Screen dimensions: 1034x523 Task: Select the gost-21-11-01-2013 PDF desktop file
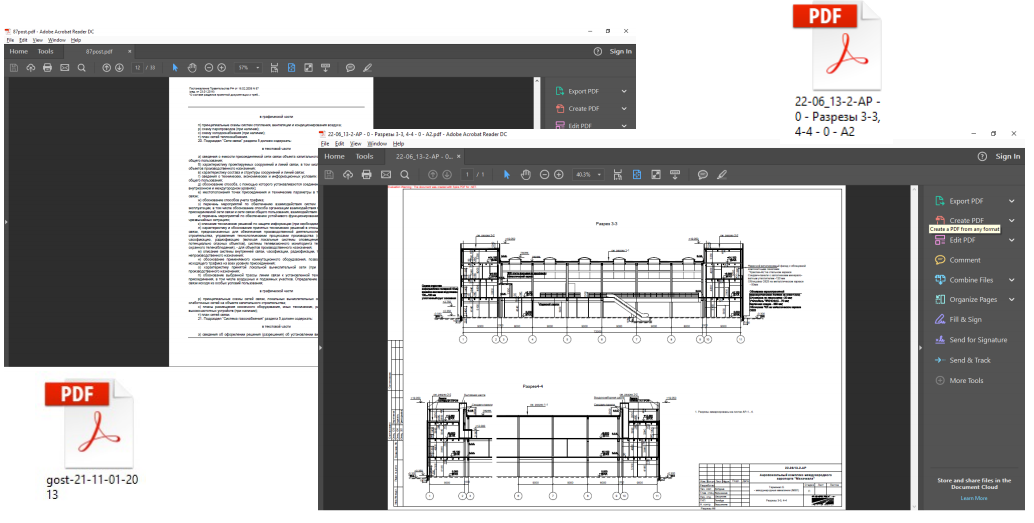coord(92,440)
